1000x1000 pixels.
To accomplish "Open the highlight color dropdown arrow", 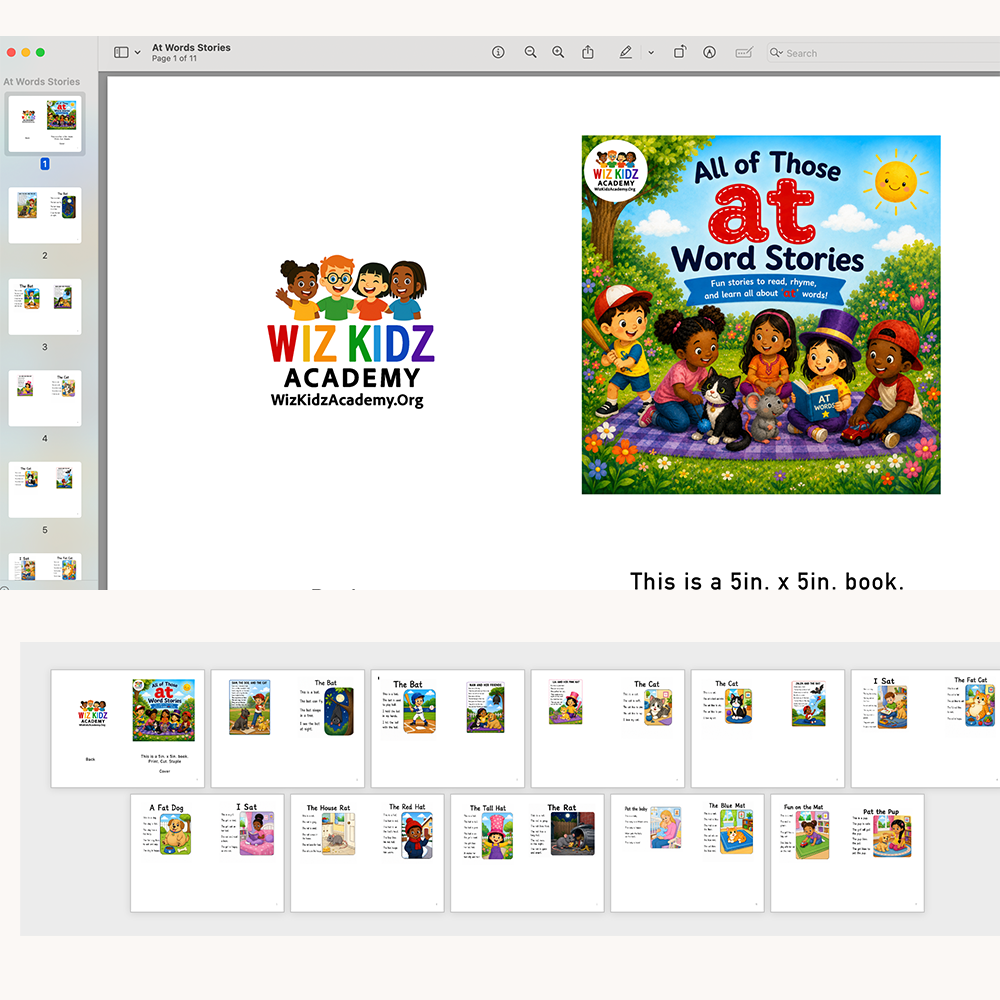I will point(651,53).
